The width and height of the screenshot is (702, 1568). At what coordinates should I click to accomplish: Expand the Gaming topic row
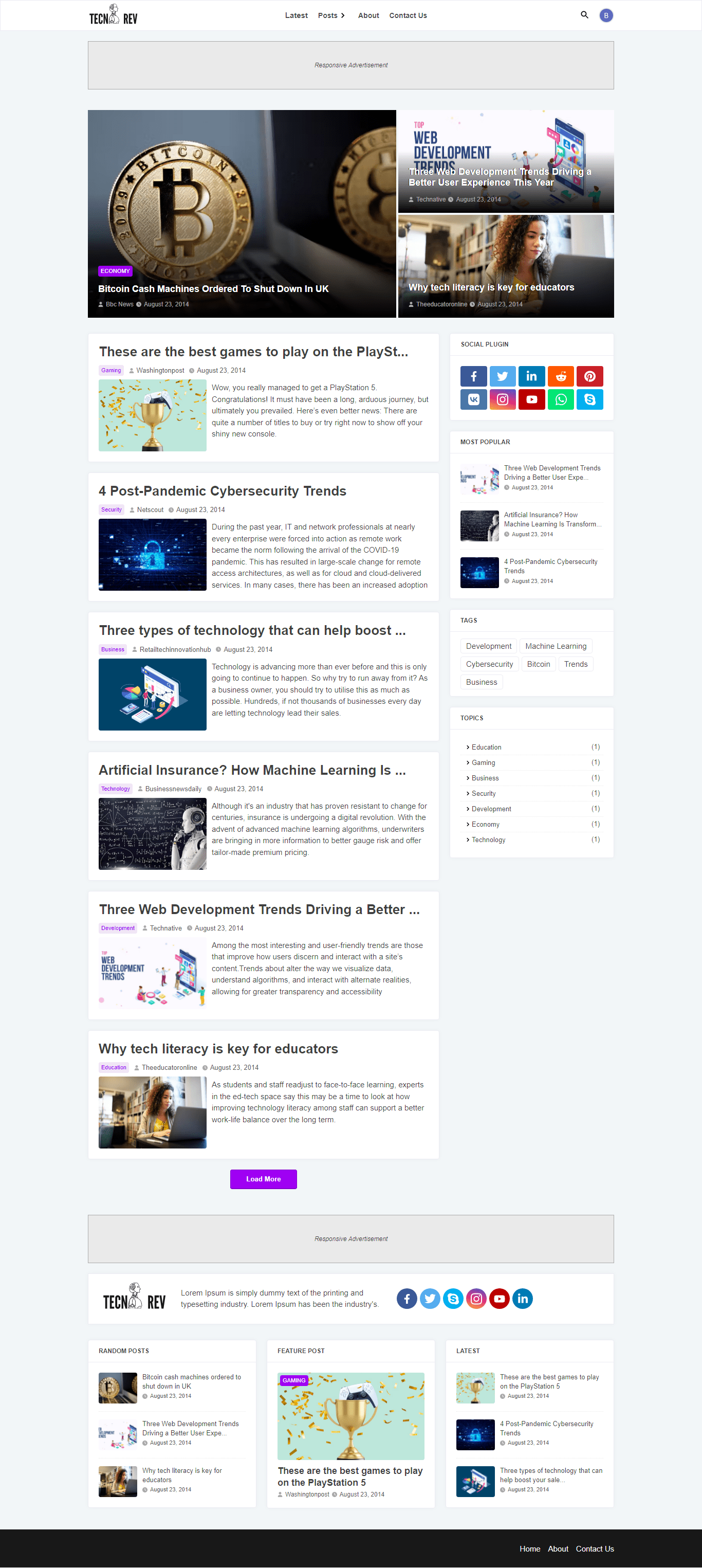pyautogui.click(x=532, y=762)
